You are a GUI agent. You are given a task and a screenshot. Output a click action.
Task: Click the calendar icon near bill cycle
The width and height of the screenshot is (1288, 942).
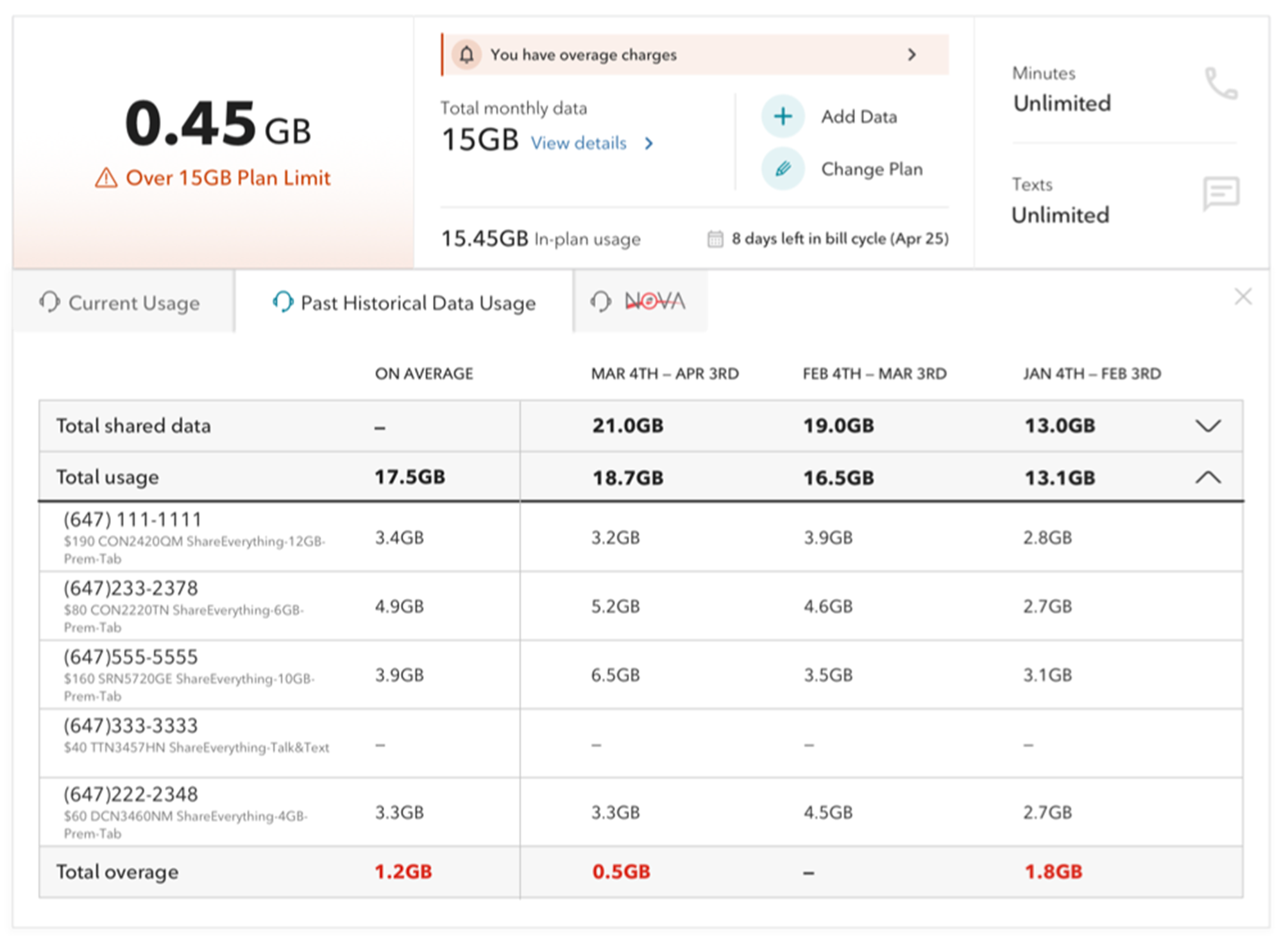tap(715, 239)
